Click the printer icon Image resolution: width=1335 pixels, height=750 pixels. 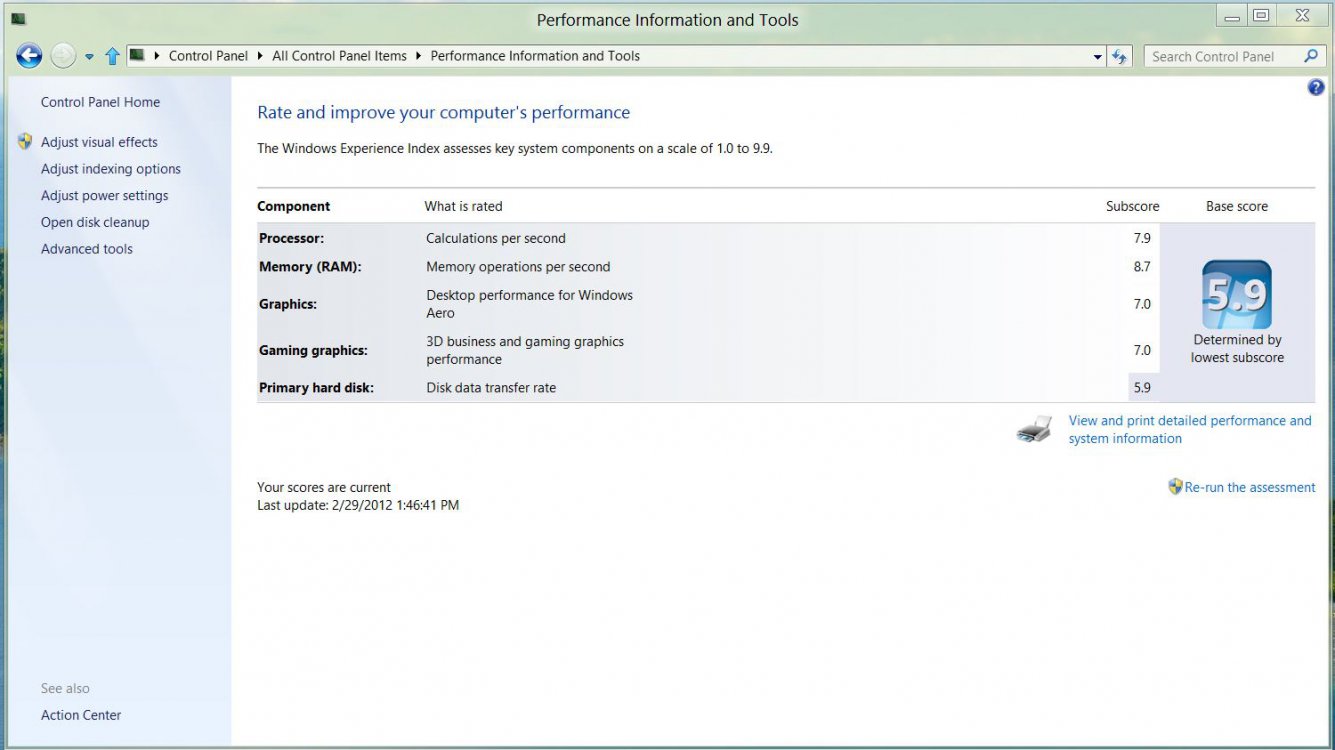pos(1034,429)
